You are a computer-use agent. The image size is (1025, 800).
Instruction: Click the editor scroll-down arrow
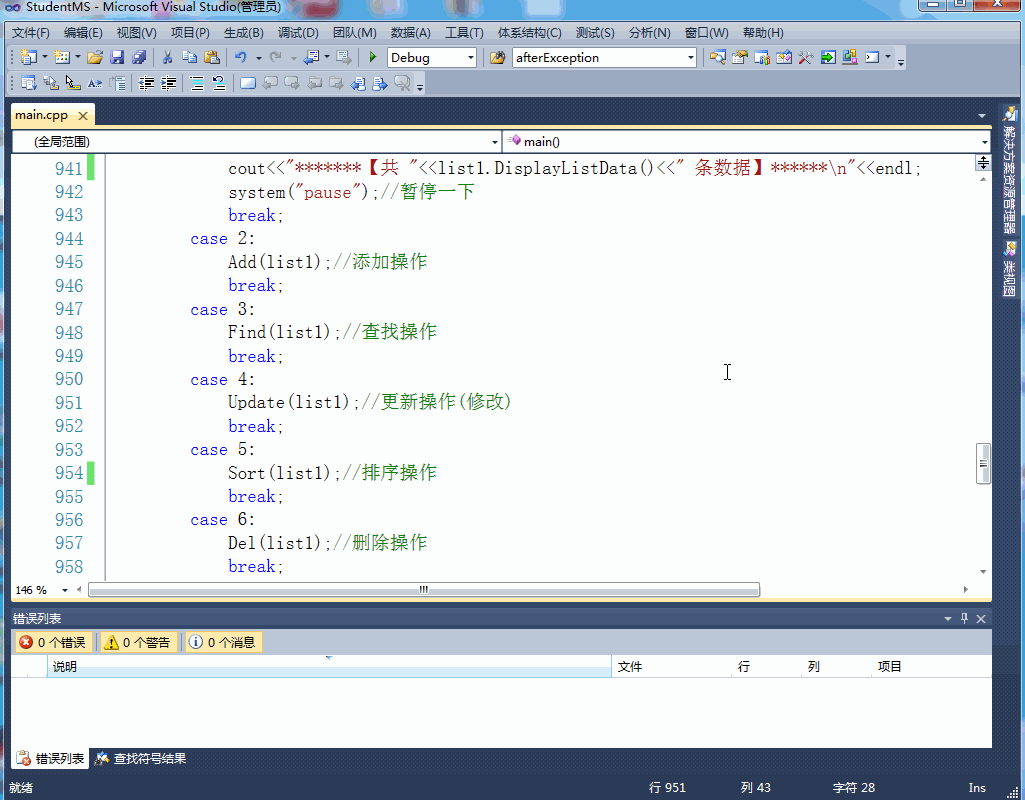pos(983,572)
